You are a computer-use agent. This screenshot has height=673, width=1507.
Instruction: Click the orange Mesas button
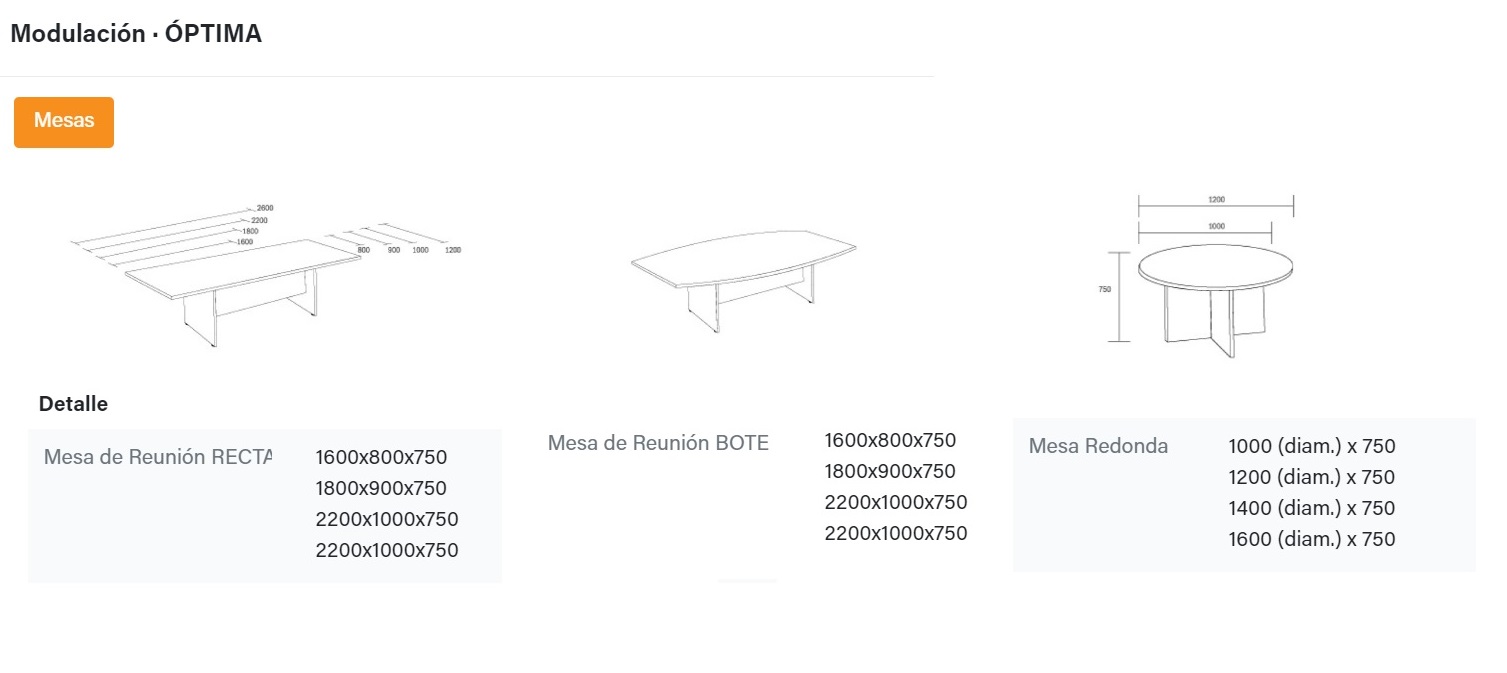[x=64, y=122]
